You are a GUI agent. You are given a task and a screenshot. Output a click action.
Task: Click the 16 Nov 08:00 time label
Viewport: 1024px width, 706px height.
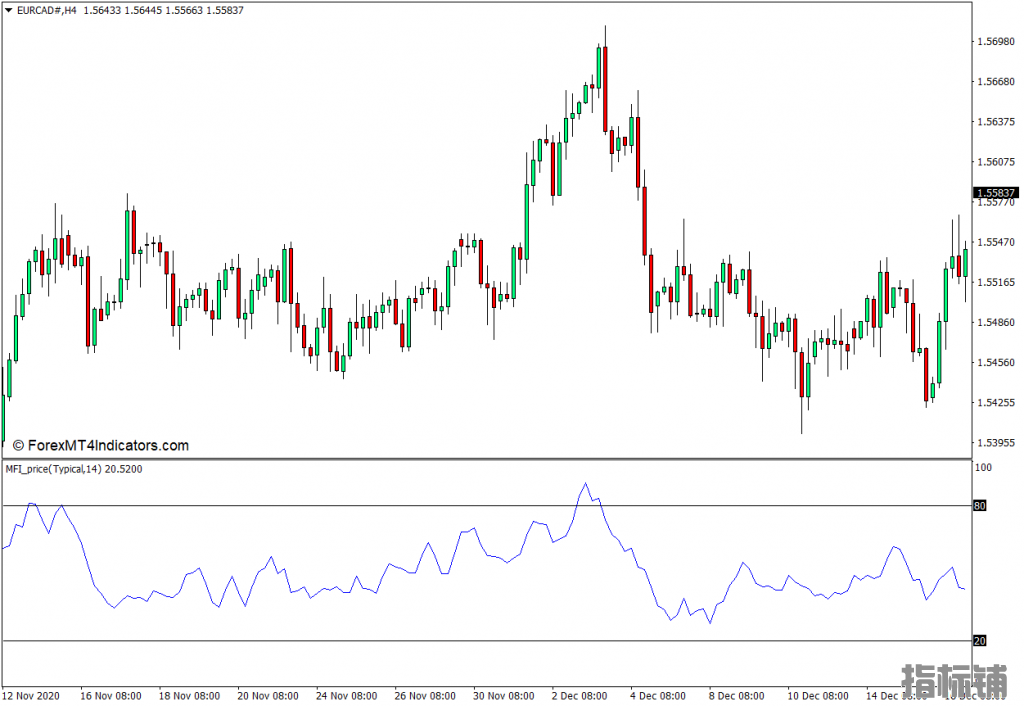[x=111, y=696]
